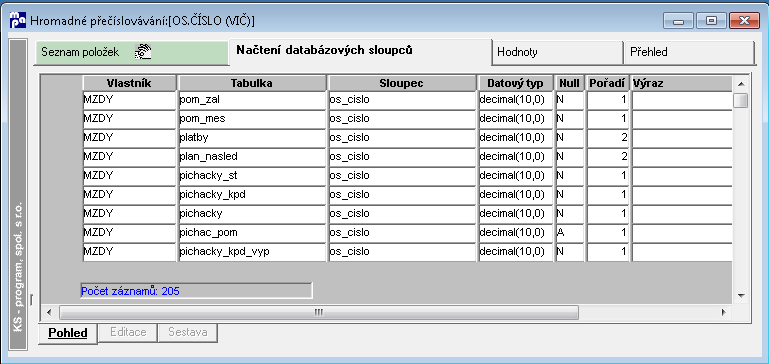The image size is (769, 364).
Task: Select the Načtení databázových sloupců tab
Action: click(360, 51)
